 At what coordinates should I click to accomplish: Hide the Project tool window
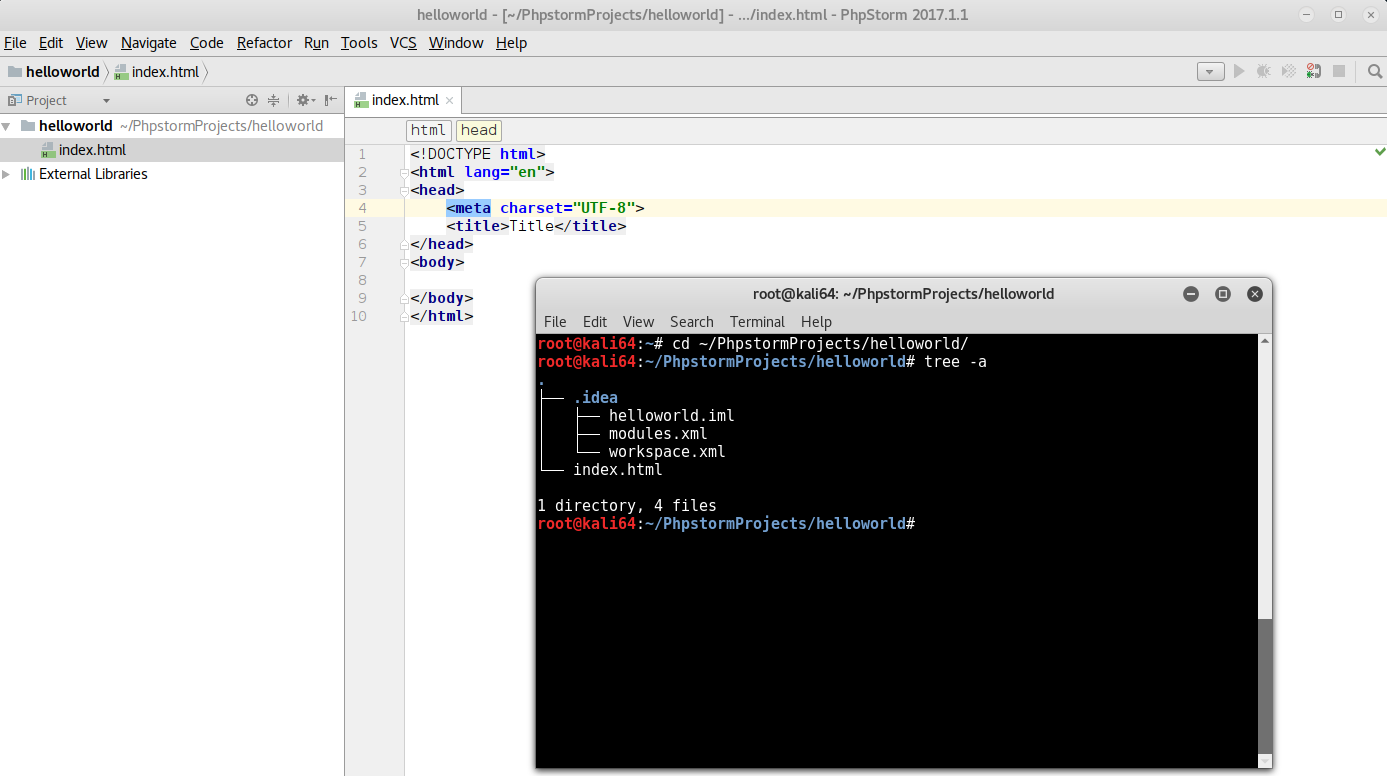click(330, 100)
